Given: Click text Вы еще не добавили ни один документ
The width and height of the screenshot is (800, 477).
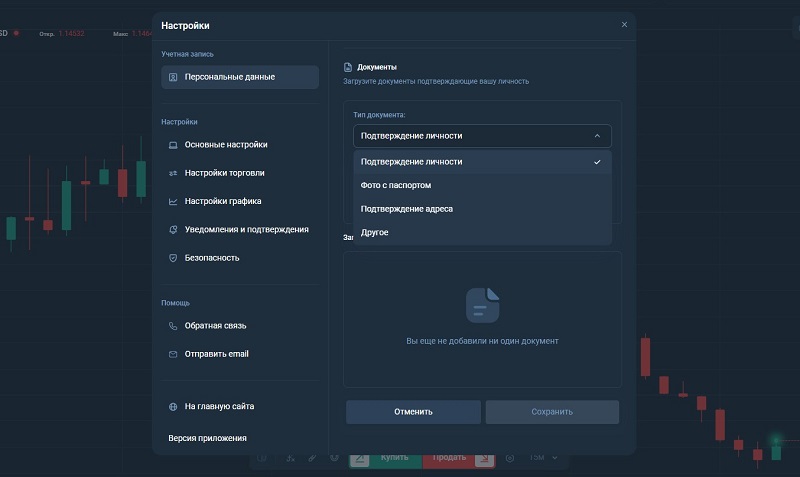Looking at the screenshot, I should pyautogui.click(x=482, y=341).
